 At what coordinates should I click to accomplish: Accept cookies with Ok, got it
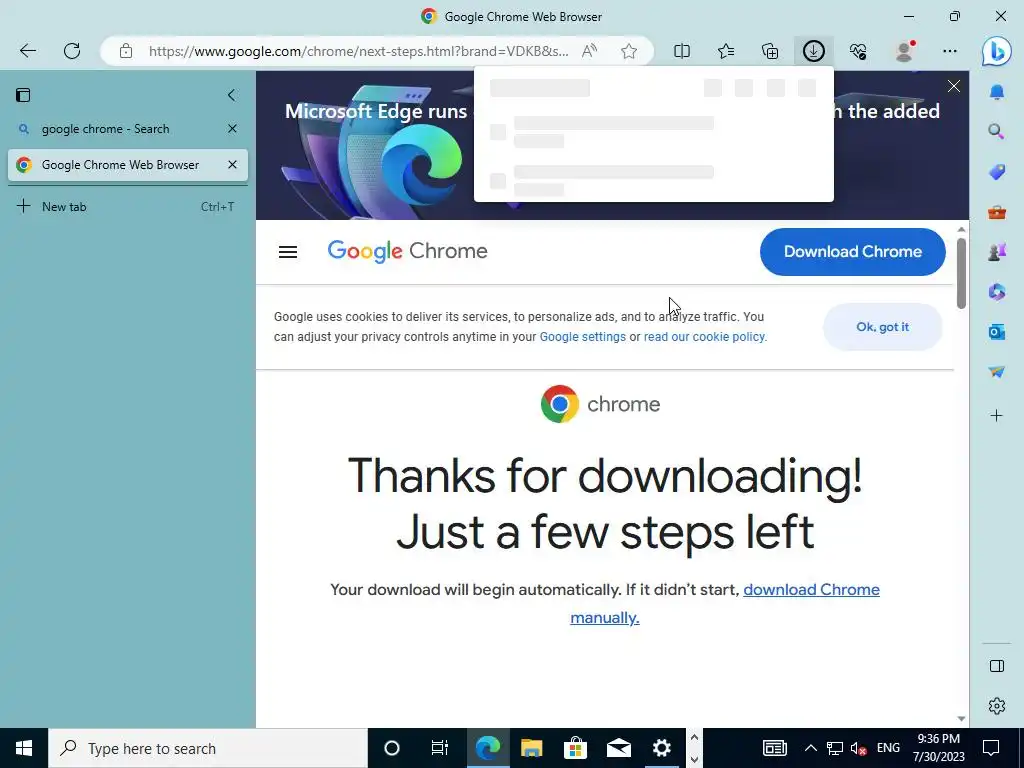[x=882, y=327]
